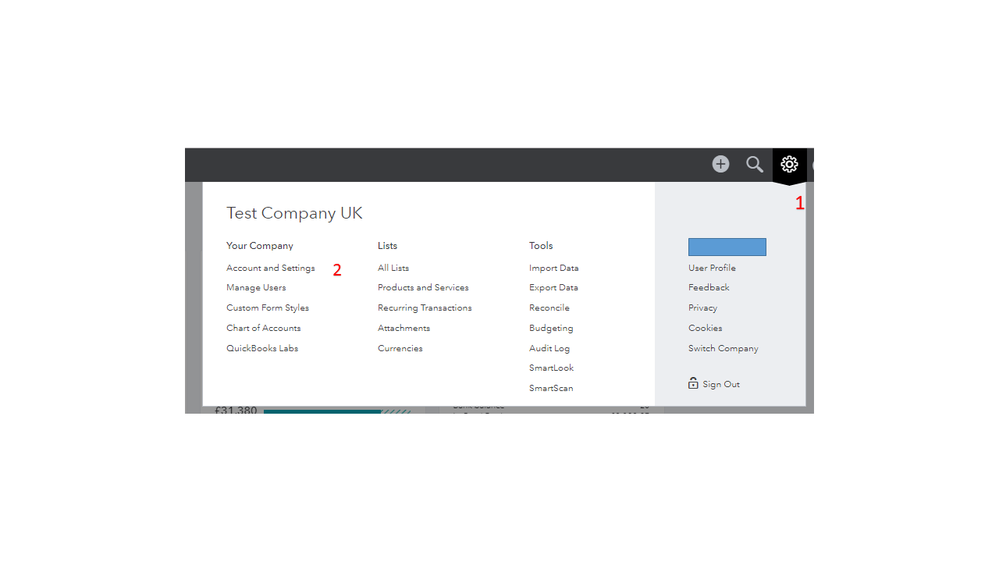The height and width of the screenshot is (562, 999).
Task: Click the plus Create icon
Action: click(x=720, y=164)
